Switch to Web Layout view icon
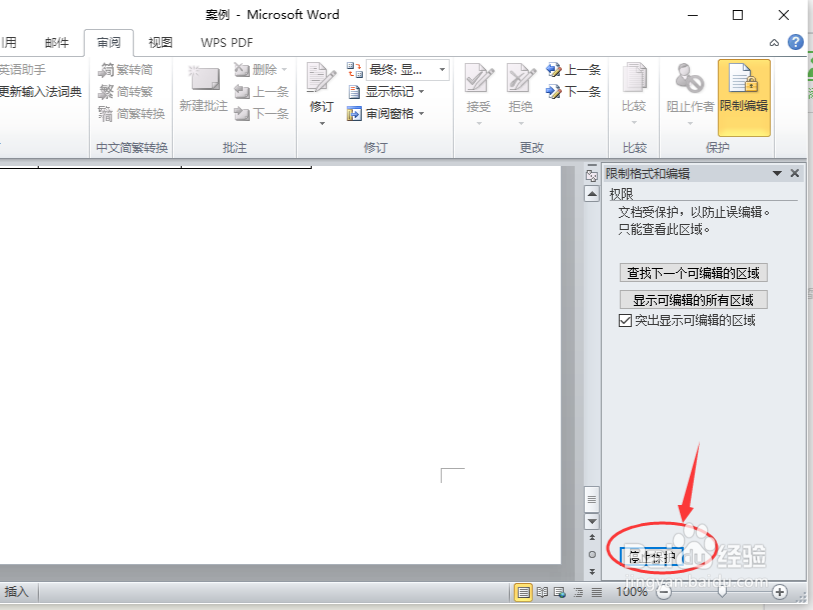Image resolution: width=813 pixels, height=610 pixels. click(560, 592)
